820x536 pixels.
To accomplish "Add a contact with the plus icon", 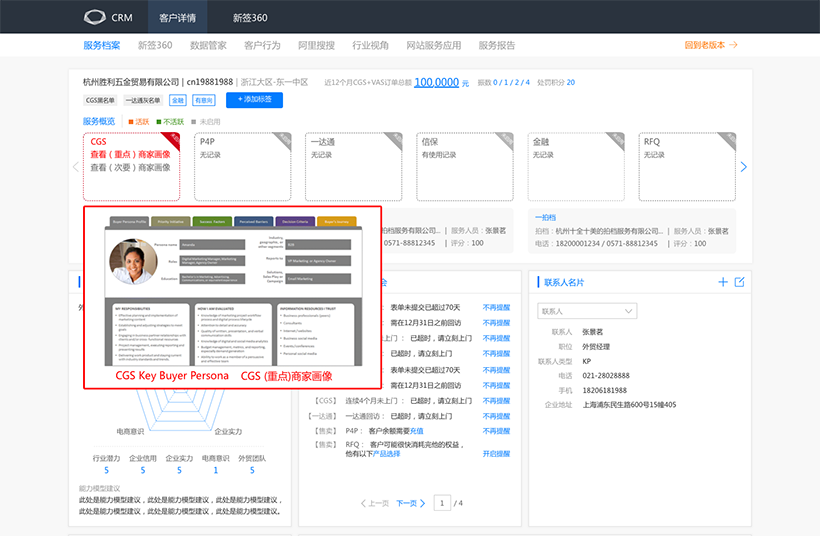I will coord(723,282).
